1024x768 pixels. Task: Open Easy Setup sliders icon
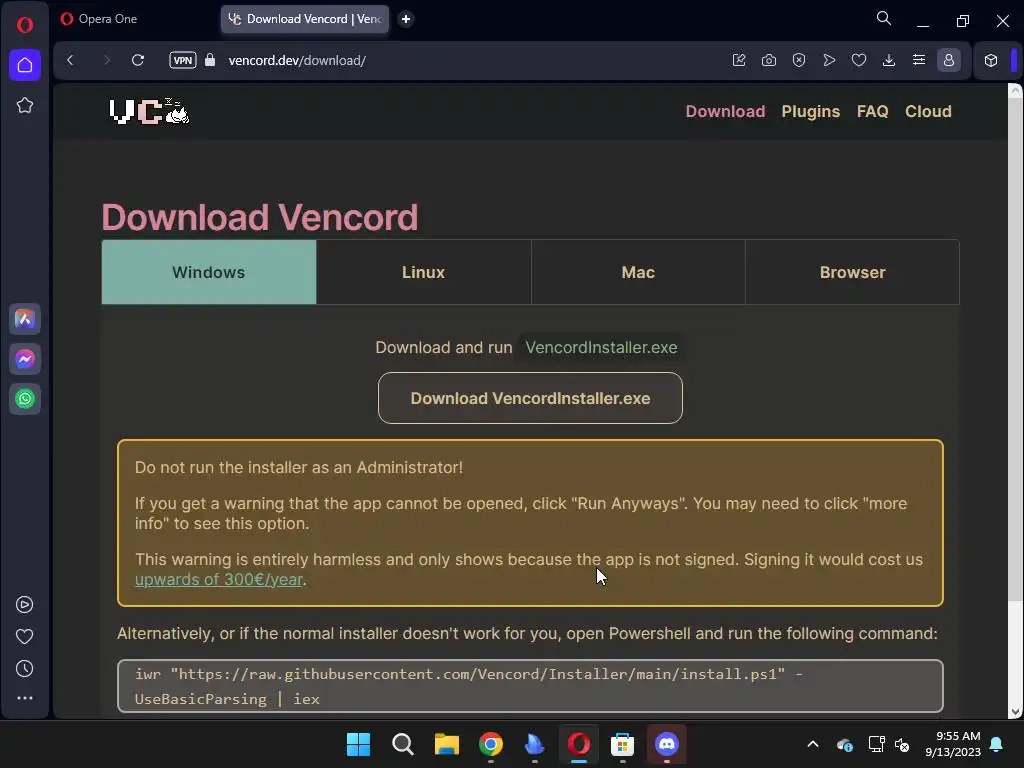(919, 60)
